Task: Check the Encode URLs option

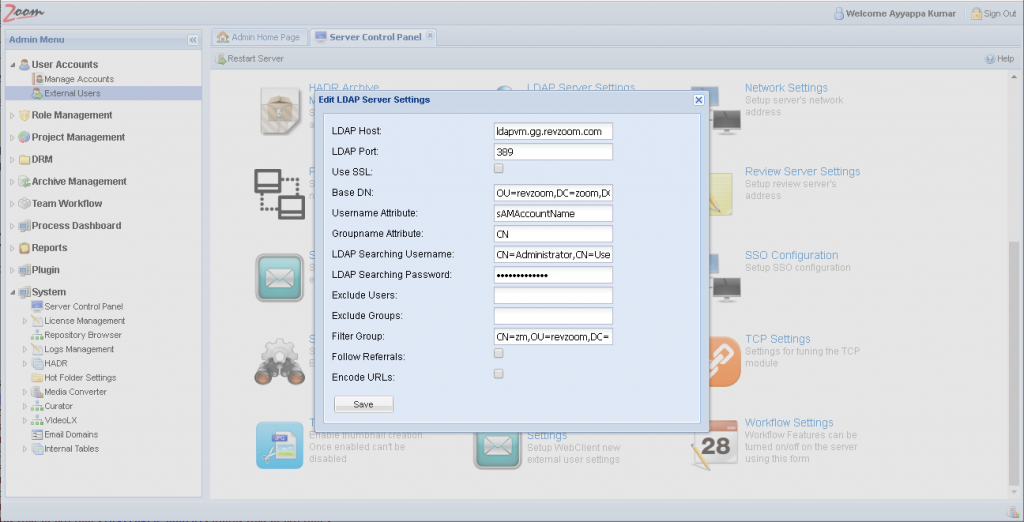Action: 499,373
